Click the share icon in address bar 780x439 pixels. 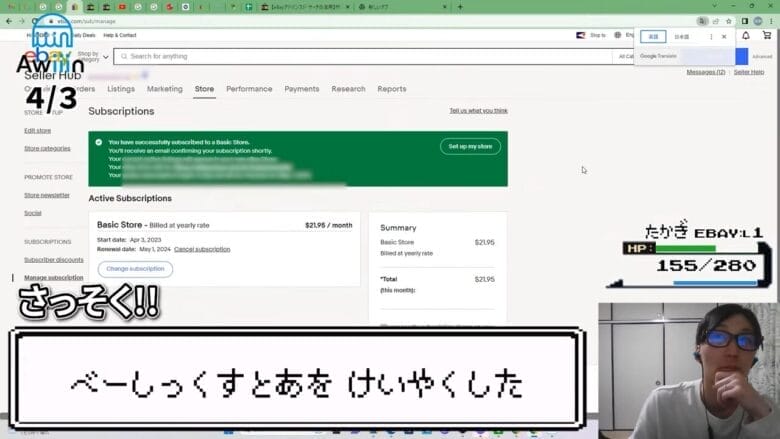(x=716, y=21)
